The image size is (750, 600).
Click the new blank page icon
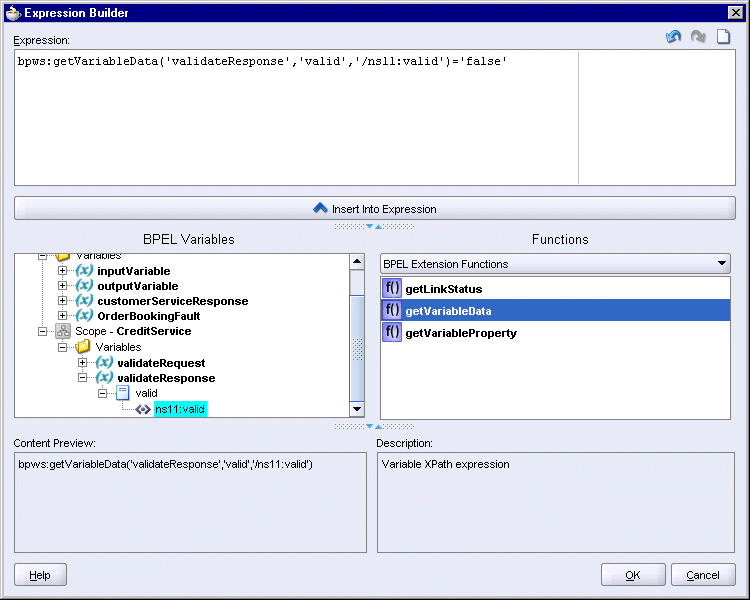723,36
